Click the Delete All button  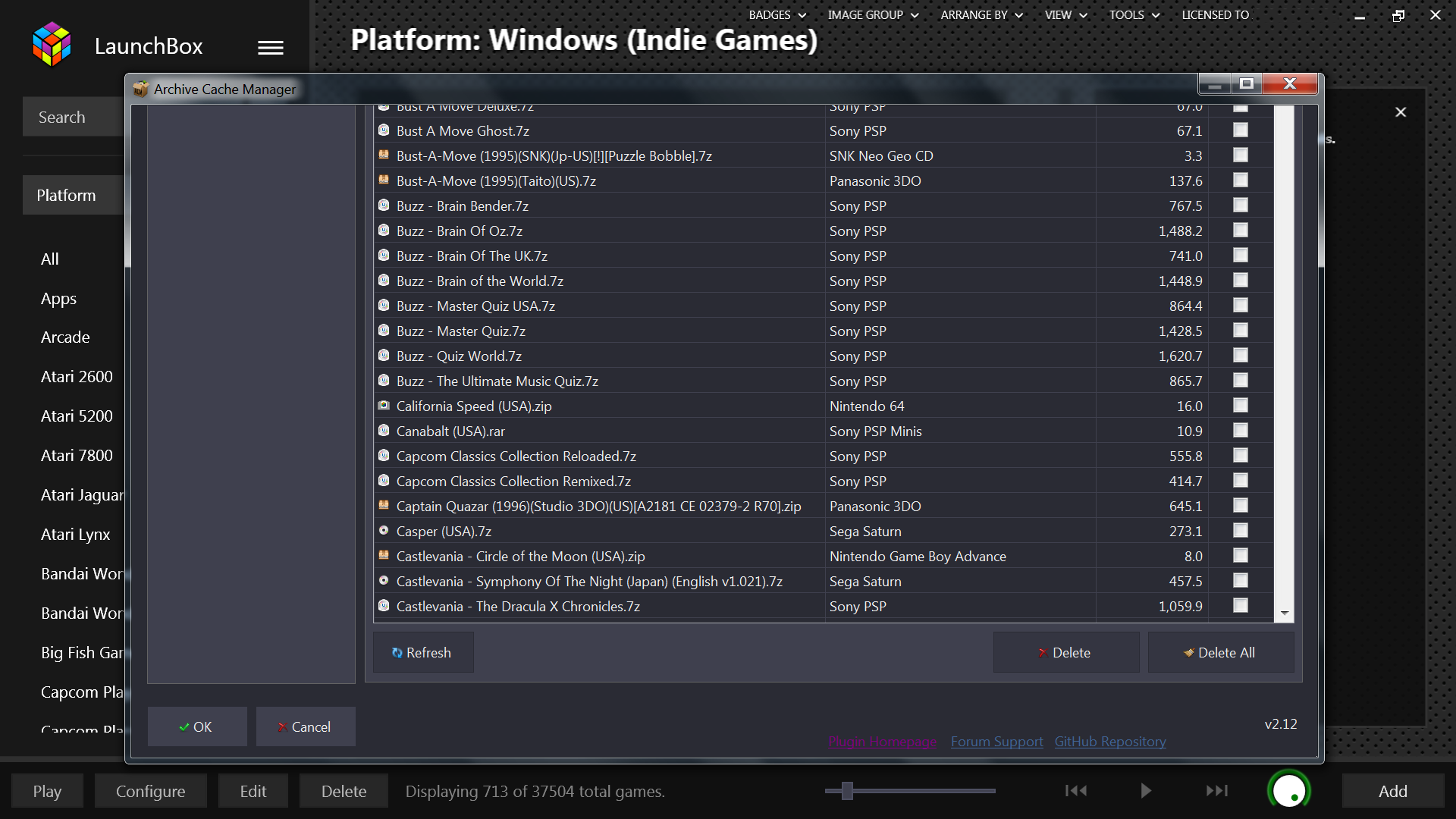click(1221, 652)
